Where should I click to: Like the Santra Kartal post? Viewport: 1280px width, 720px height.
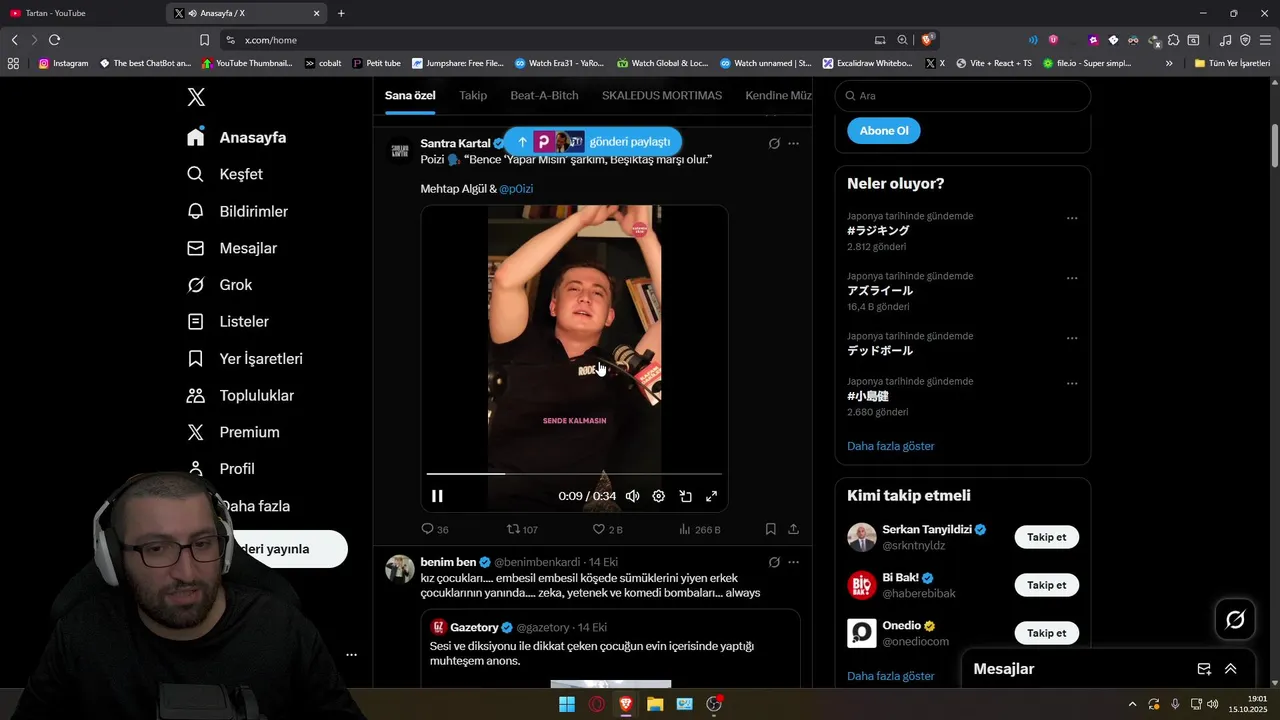pos(607,529)
